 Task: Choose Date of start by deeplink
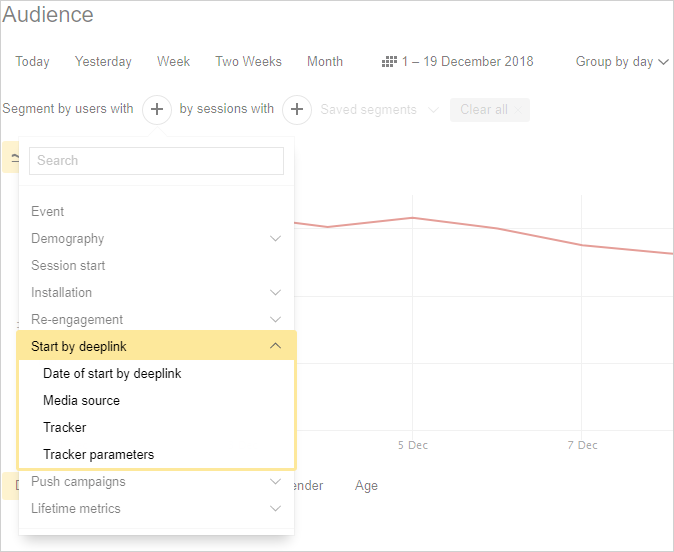tap(112, 374)
